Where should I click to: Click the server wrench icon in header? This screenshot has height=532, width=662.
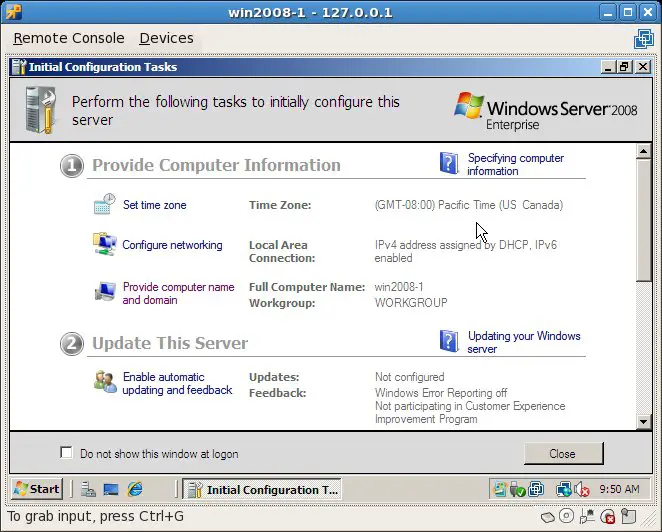(x=41, y=110)
